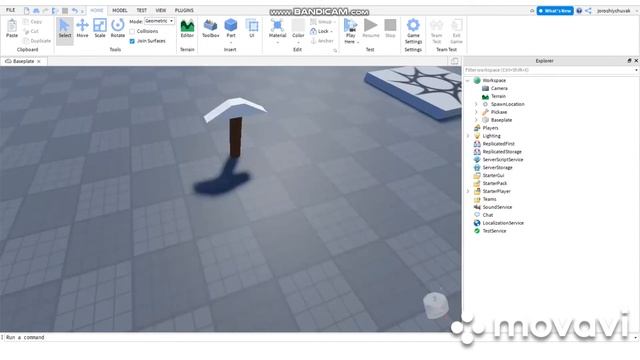Click the Undo arrow in quick access bar
This screenshot has width=640, height=360.
(x=75, y=11)
